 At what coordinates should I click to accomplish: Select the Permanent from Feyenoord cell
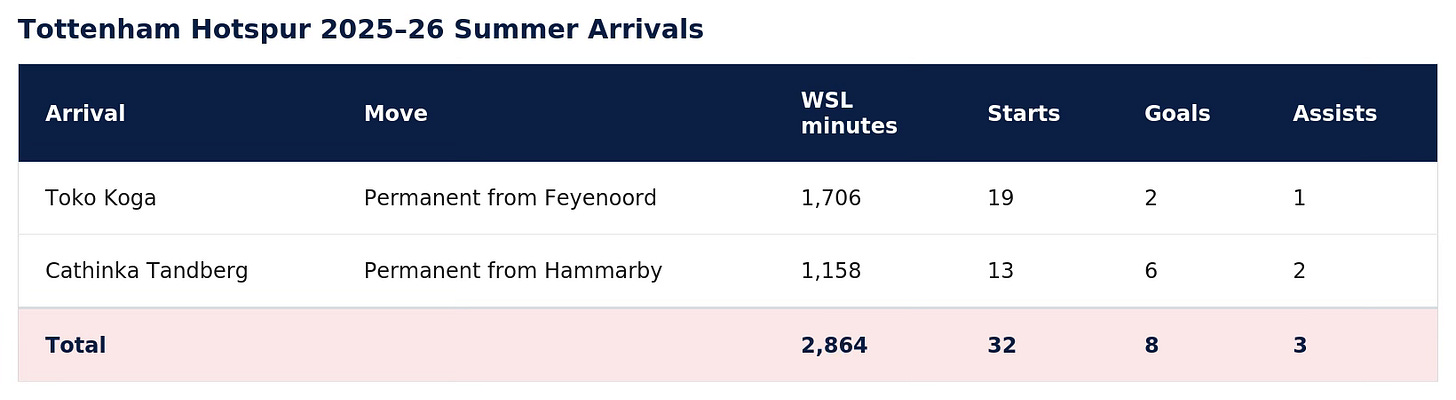[x=510, y=198]
